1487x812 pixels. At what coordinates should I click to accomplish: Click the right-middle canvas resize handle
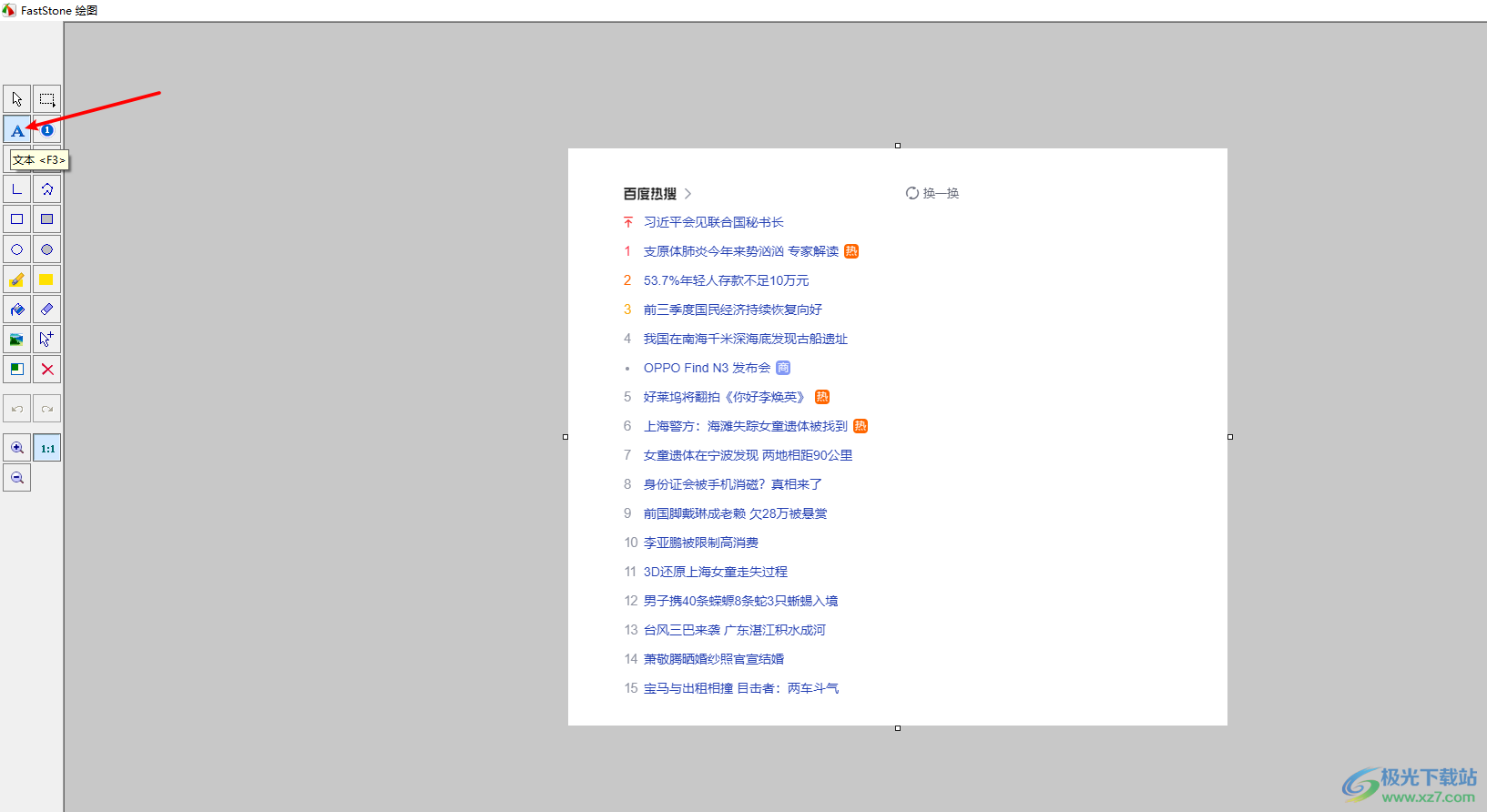coord(1230,437)
